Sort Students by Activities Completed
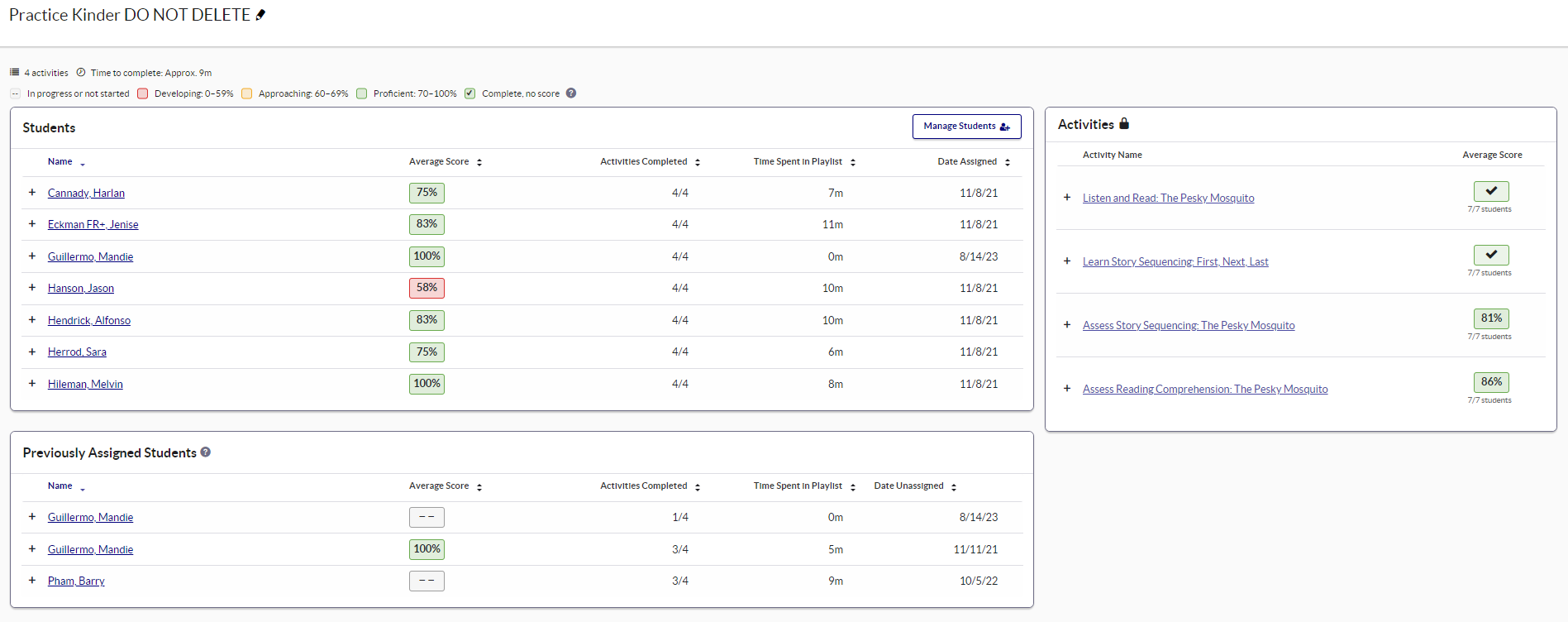The height and width of the screenshot is (622, 1568). [x=698, y=162]
